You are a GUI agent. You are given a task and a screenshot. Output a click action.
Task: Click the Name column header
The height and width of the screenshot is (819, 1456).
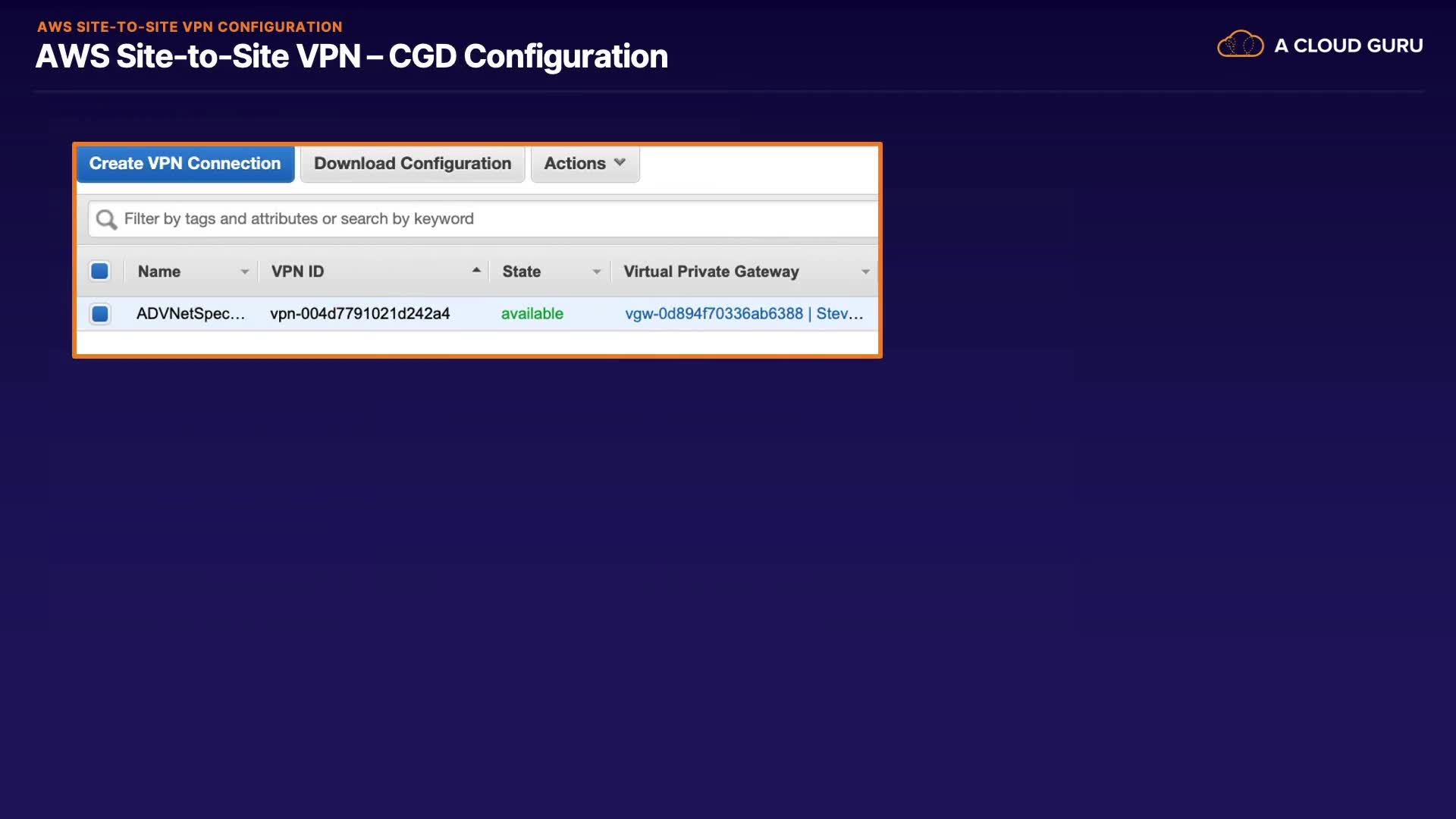click(159, 271)
